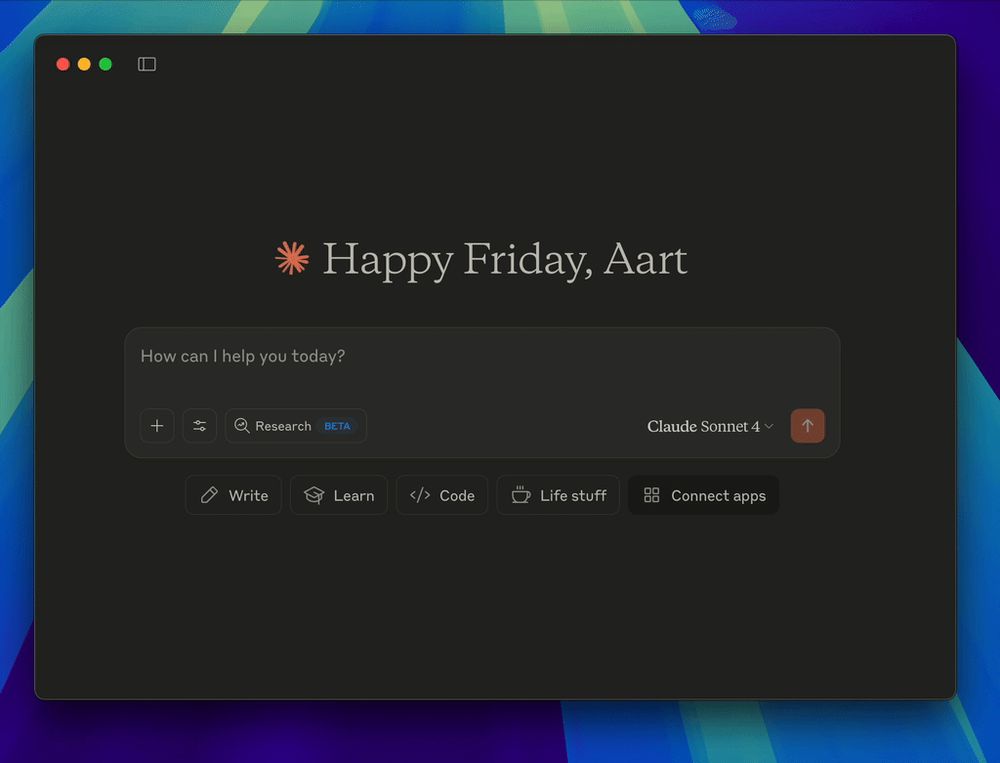Screen dimensions: 1000x763
Task: Minimize the window with the yellow button
Action: click(x=84, y=64)
